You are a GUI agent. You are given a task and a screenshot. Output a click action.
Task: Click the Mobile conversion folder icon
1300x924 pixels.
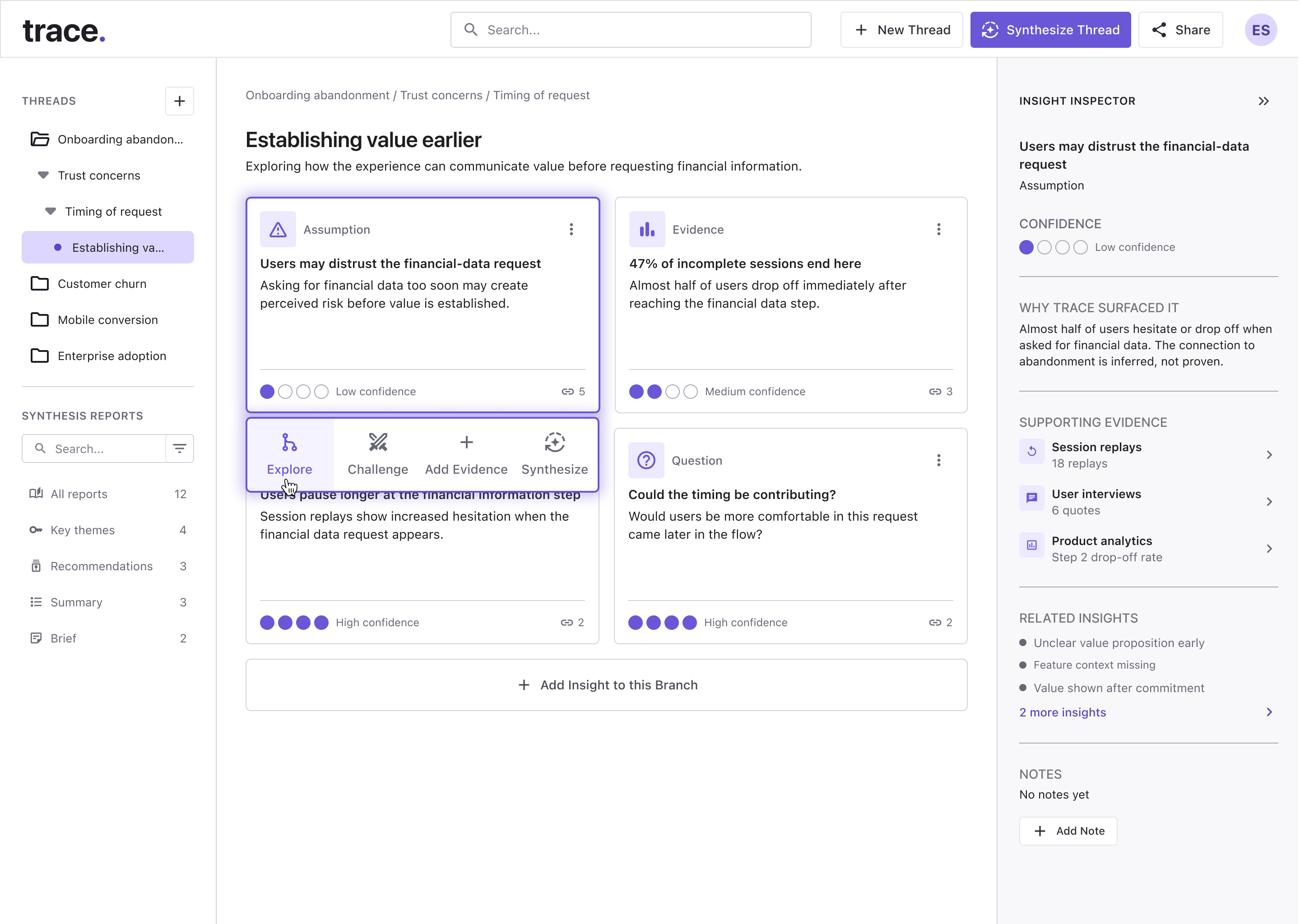click(39, 320)
